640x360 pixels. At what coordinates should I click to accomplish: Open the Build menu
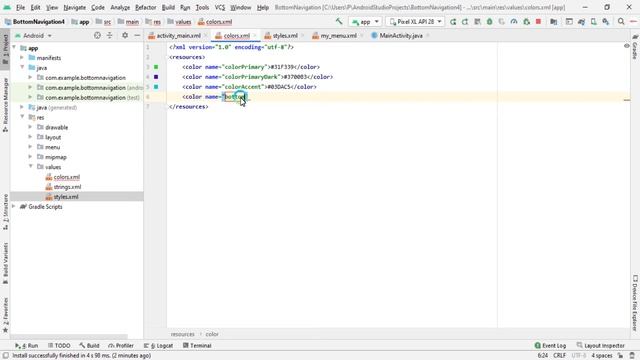tap(168, 7)
